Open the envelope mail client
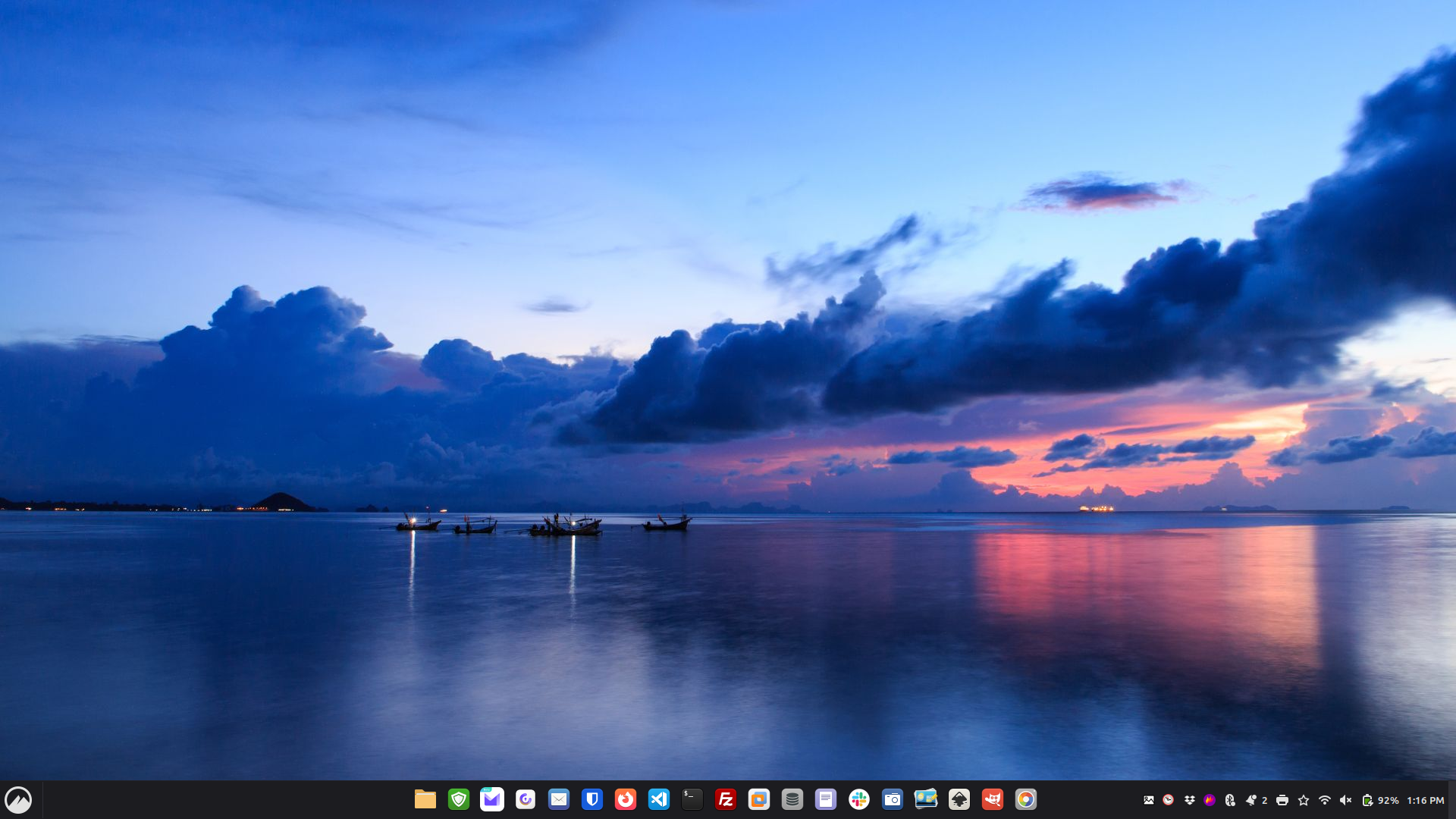The width and height of the screenshot is (1456, 819). tap(558, 799)
